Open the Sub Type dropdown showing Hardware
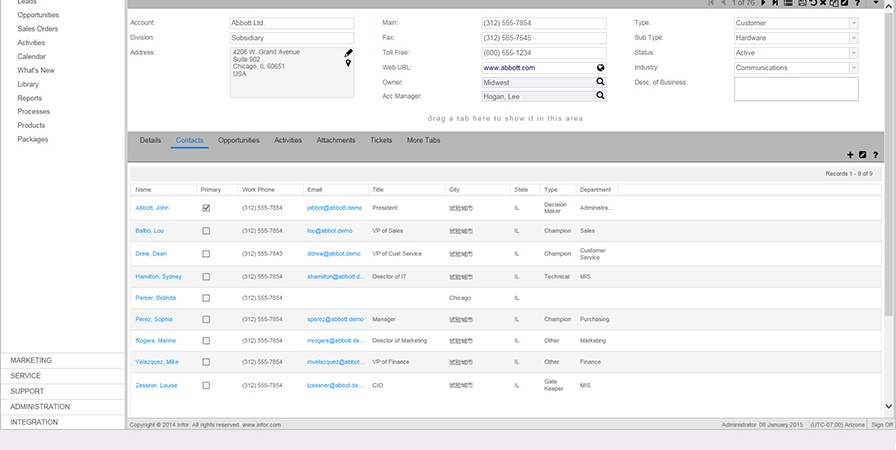This screenshot has height=450, width=896. [854, 38]
